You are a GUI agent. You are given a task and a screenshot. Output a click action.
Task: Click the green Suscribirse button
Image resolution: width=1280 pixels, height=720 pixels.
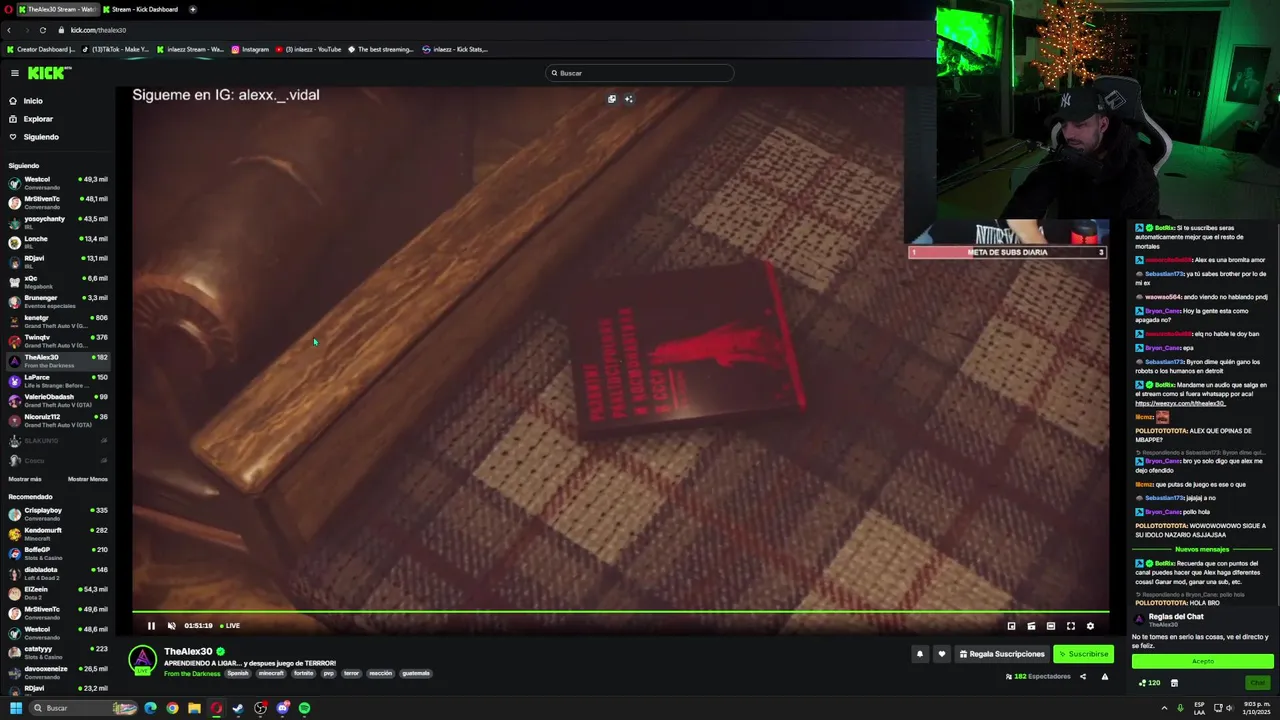tap(1083, 654)
